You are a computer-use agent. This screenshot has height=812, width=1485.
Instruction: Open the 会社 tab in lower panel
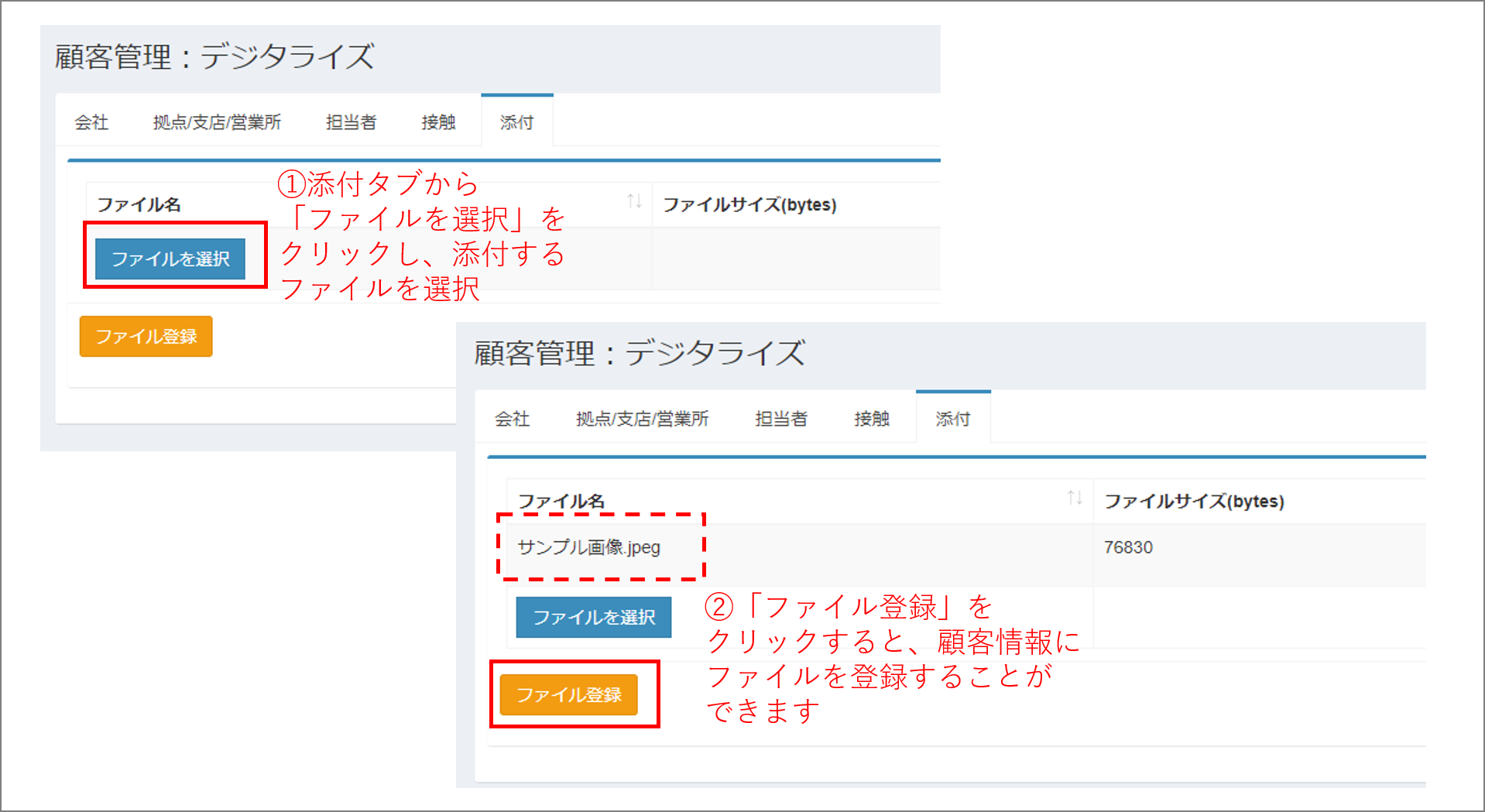click(512, 419)
